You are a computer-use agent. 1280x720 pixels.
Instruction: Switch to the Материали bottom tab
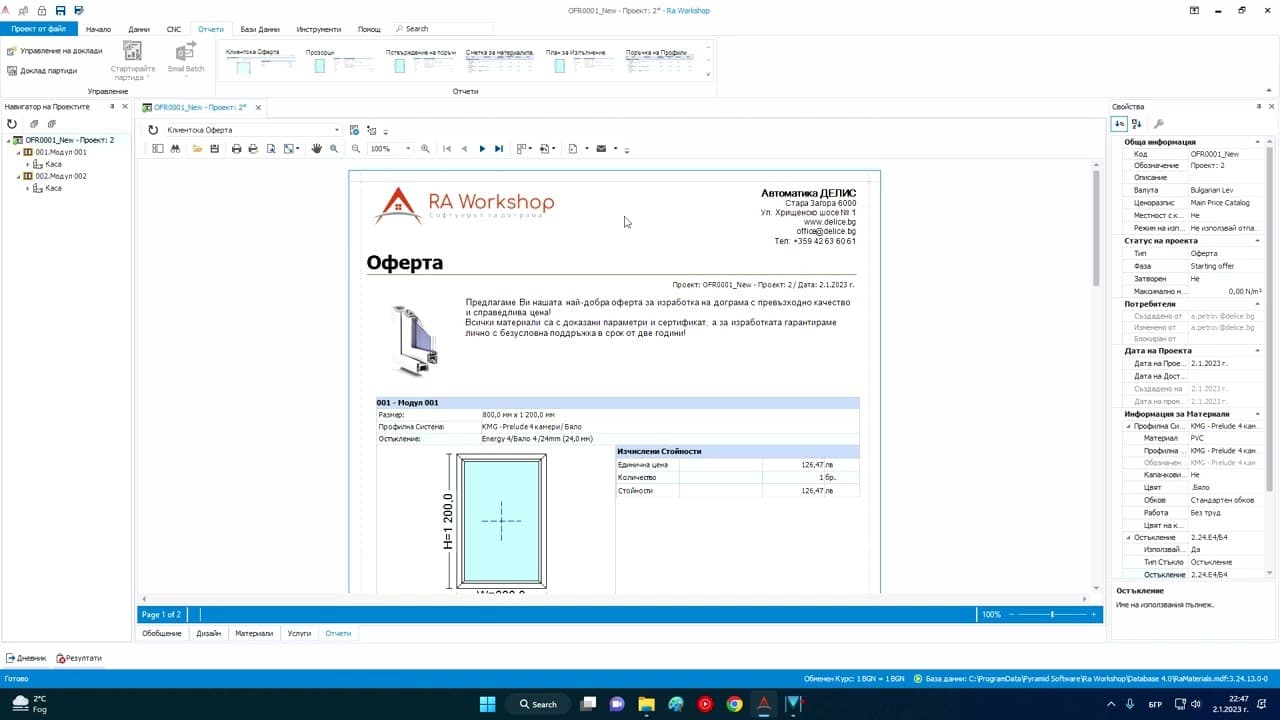point(254,633)
